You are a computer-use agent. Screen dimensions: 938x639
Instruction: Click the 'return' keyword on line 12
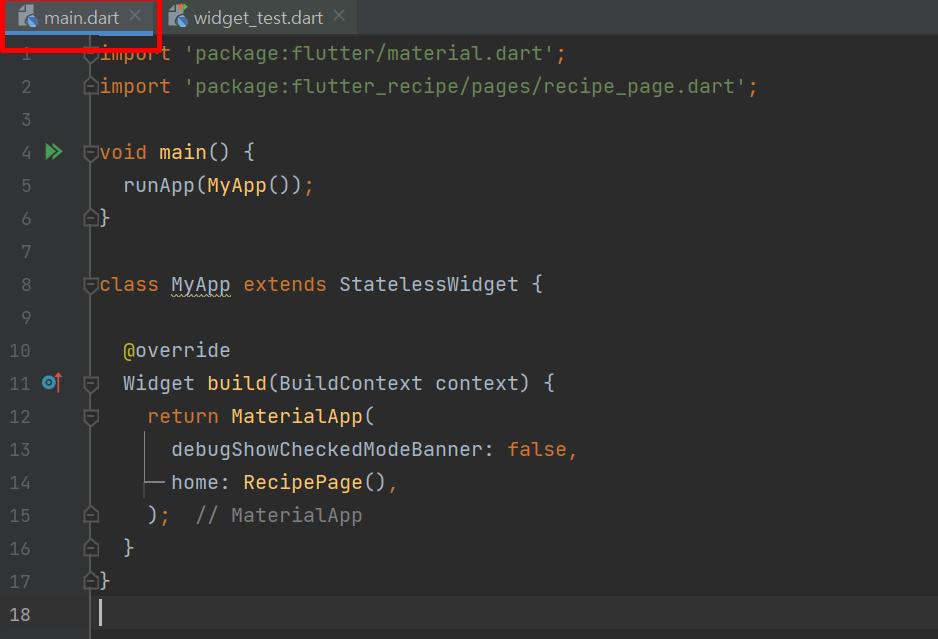tap(182, 416)
